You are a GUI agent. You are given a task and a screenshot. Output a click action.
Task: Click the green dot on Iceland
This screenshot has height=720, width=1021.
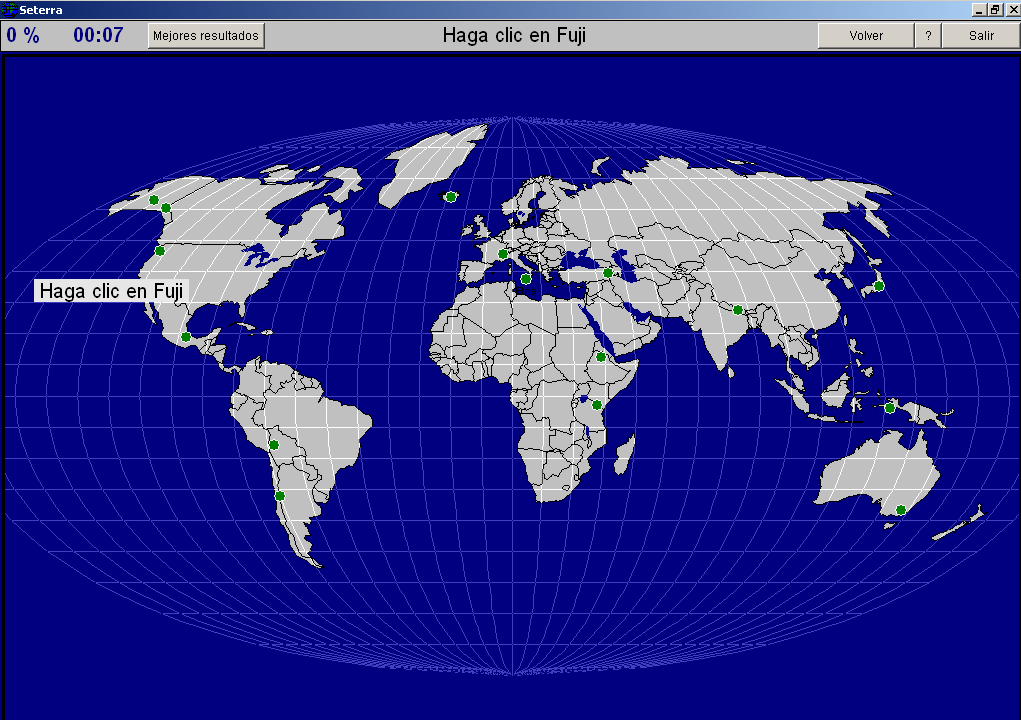click(451, 197)
